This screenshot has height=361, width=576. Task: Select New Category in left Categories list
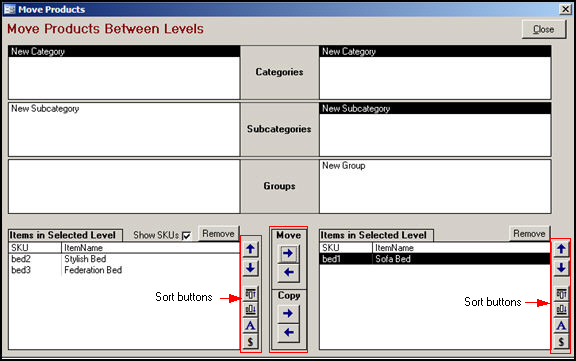[124, 51]
